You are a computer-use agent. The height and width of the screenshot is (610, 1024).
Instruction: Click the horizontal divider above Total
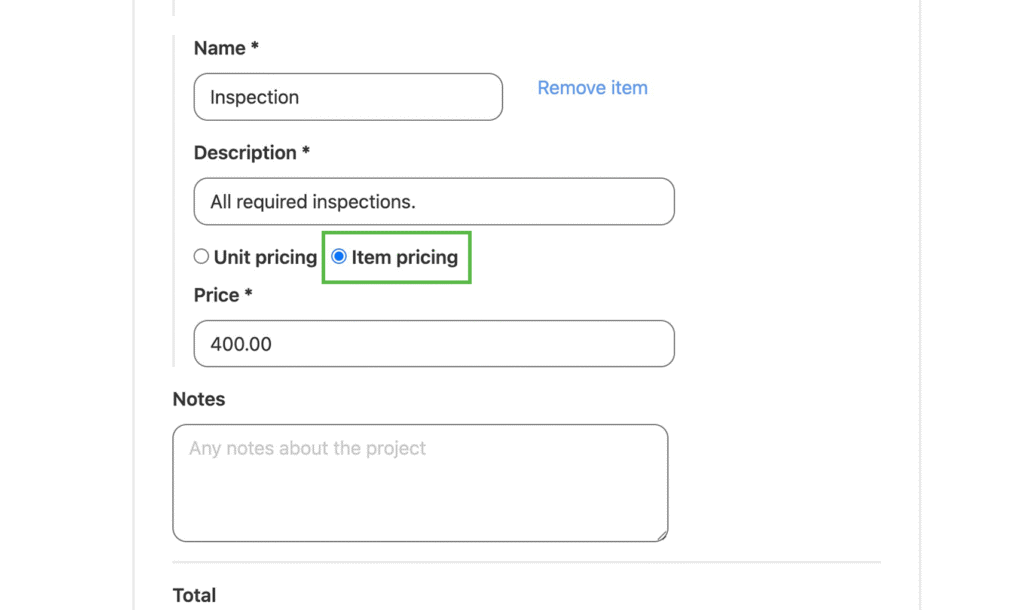(526, 563)
